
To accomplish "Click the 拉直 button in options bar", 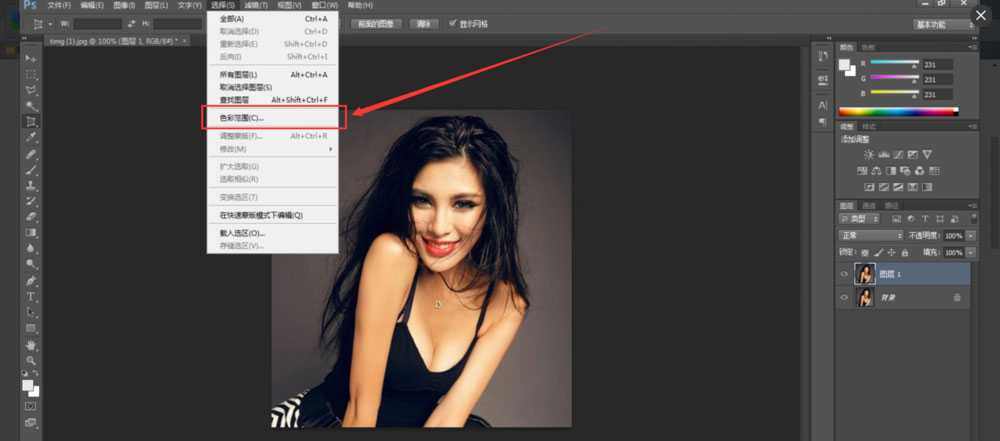I will tap(425, 23).
